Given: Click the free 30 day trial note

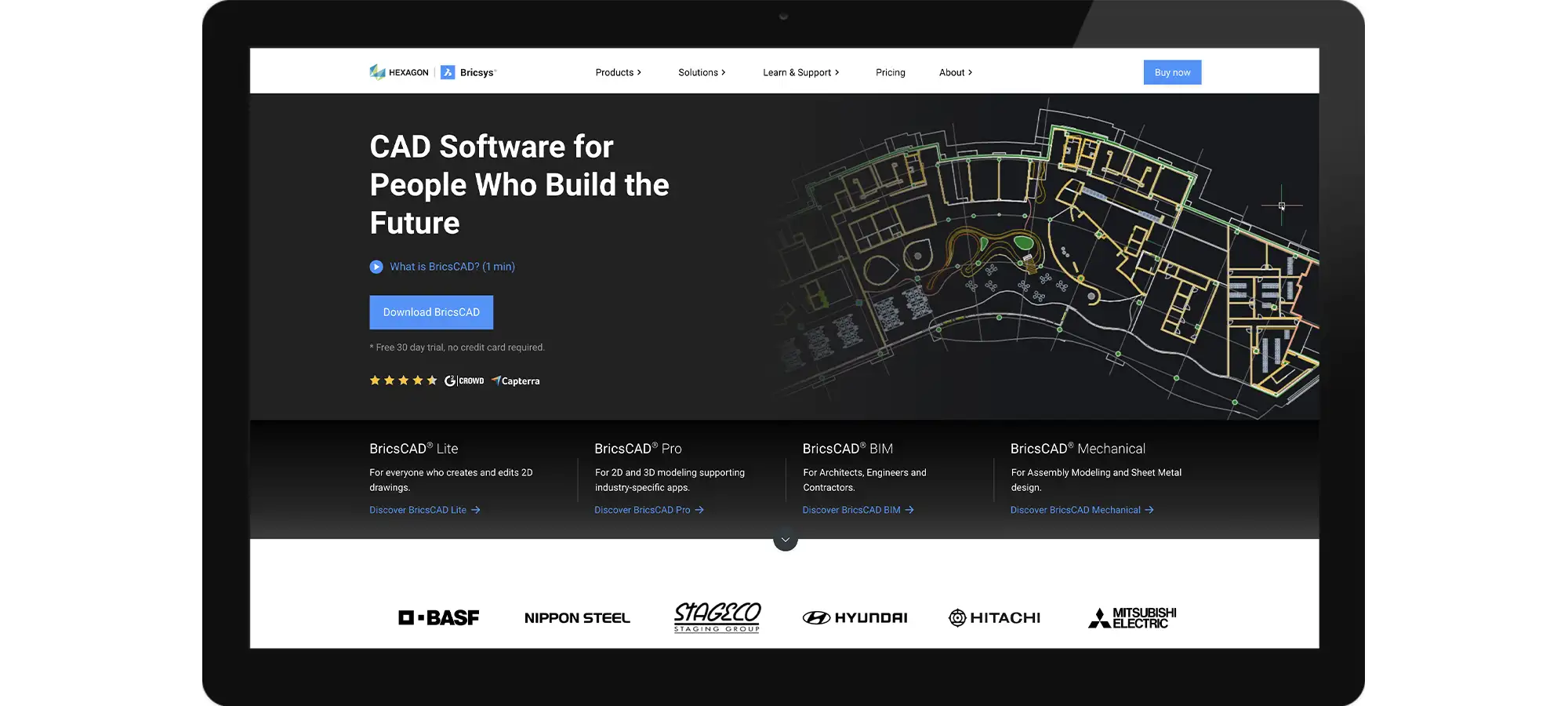Looking at the screenshot, I should 457,348.
